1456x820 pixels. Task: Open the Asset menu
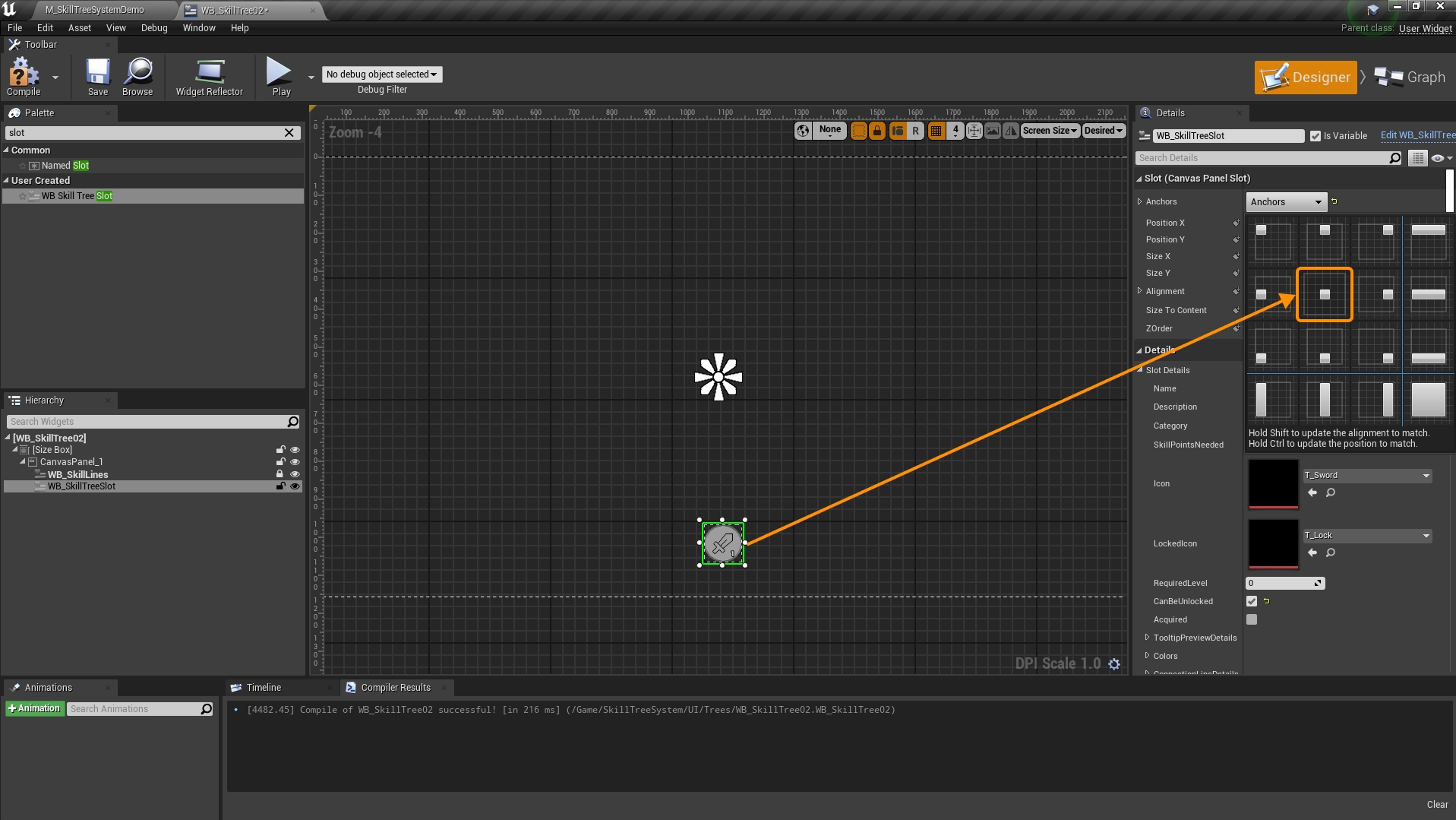(79, 28)
